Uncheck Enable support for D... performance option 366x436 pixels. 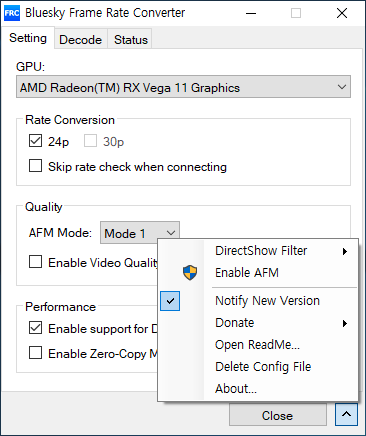click(35, 328)
